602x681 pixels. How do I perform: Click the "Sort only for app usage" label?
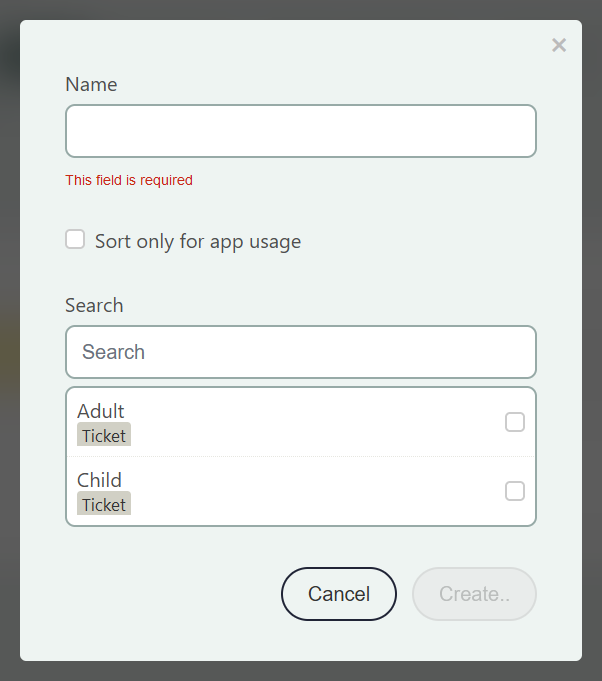click(198, 241)
